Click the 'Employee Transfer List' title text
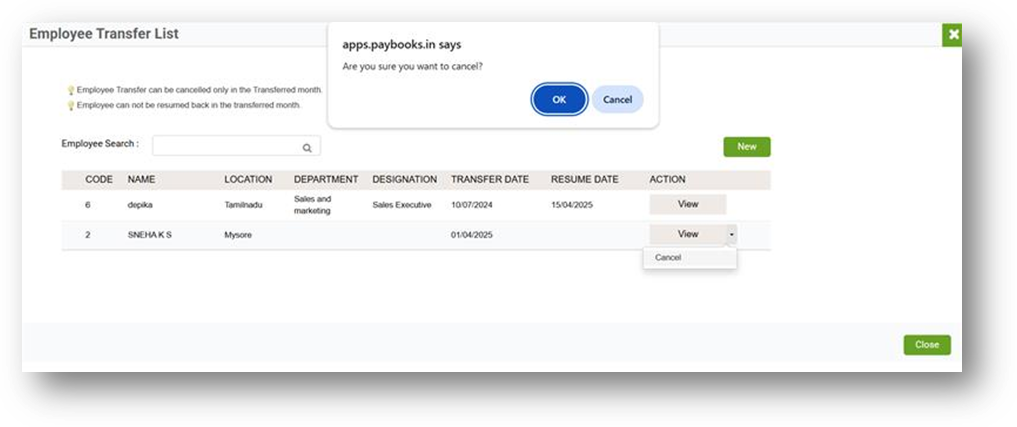The image size is (1017, 427). (104, 34)
